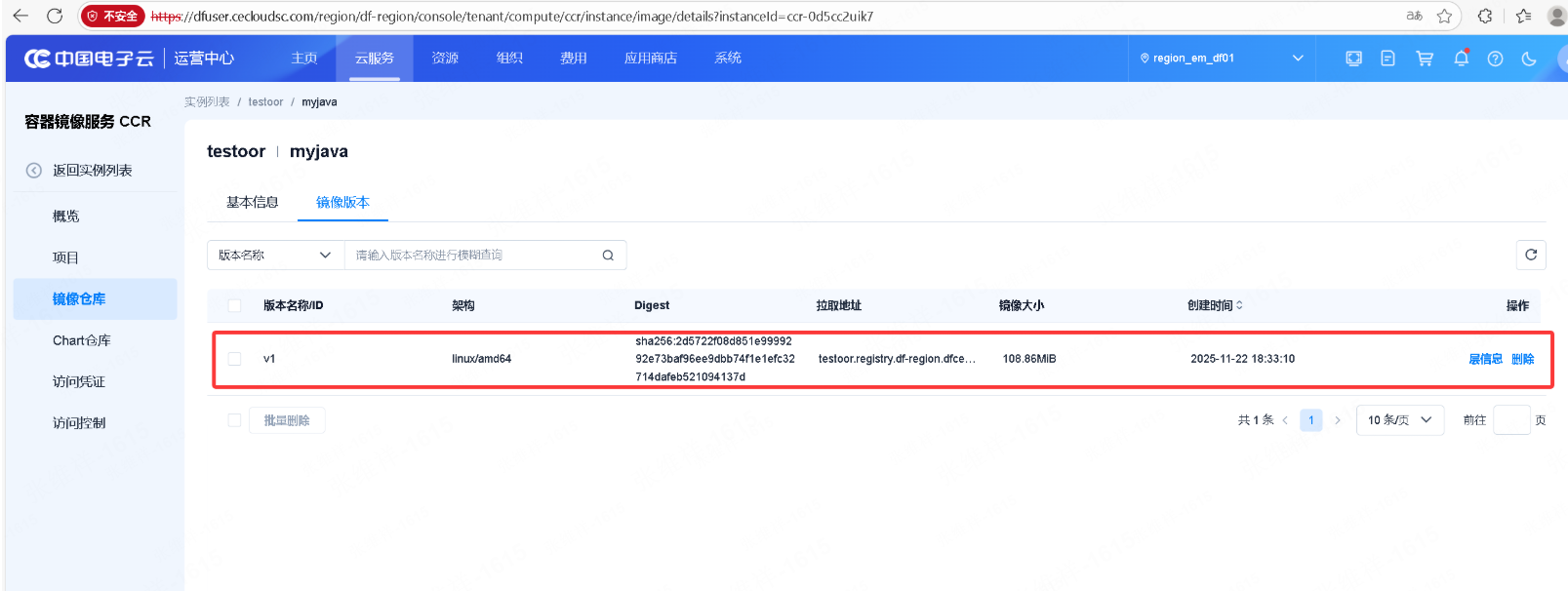Click the 层信息 link for v1
Screen dimensions: 1568x591
(1485, 359)
